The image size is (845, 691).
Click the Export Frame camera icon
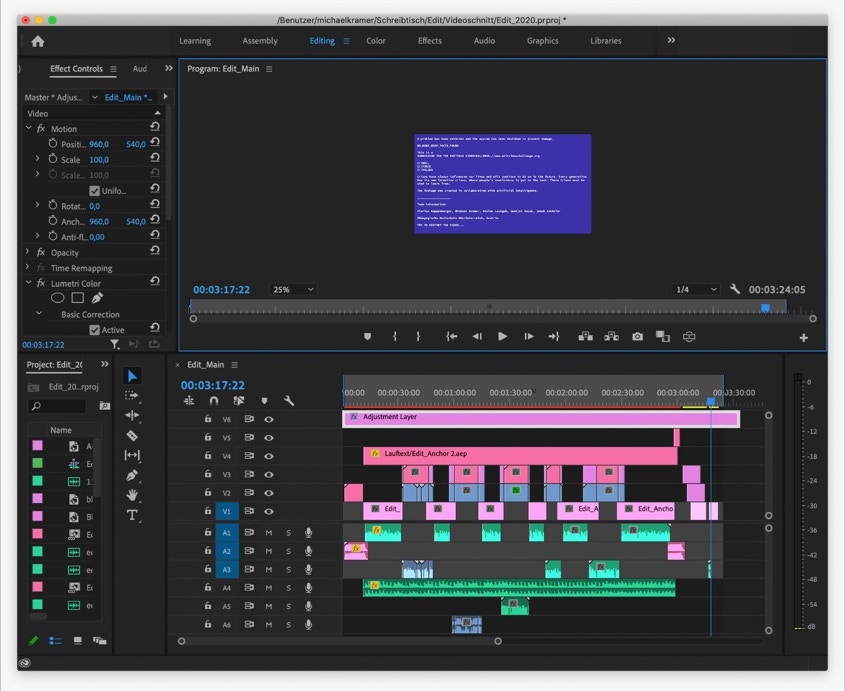pos(637,337)
